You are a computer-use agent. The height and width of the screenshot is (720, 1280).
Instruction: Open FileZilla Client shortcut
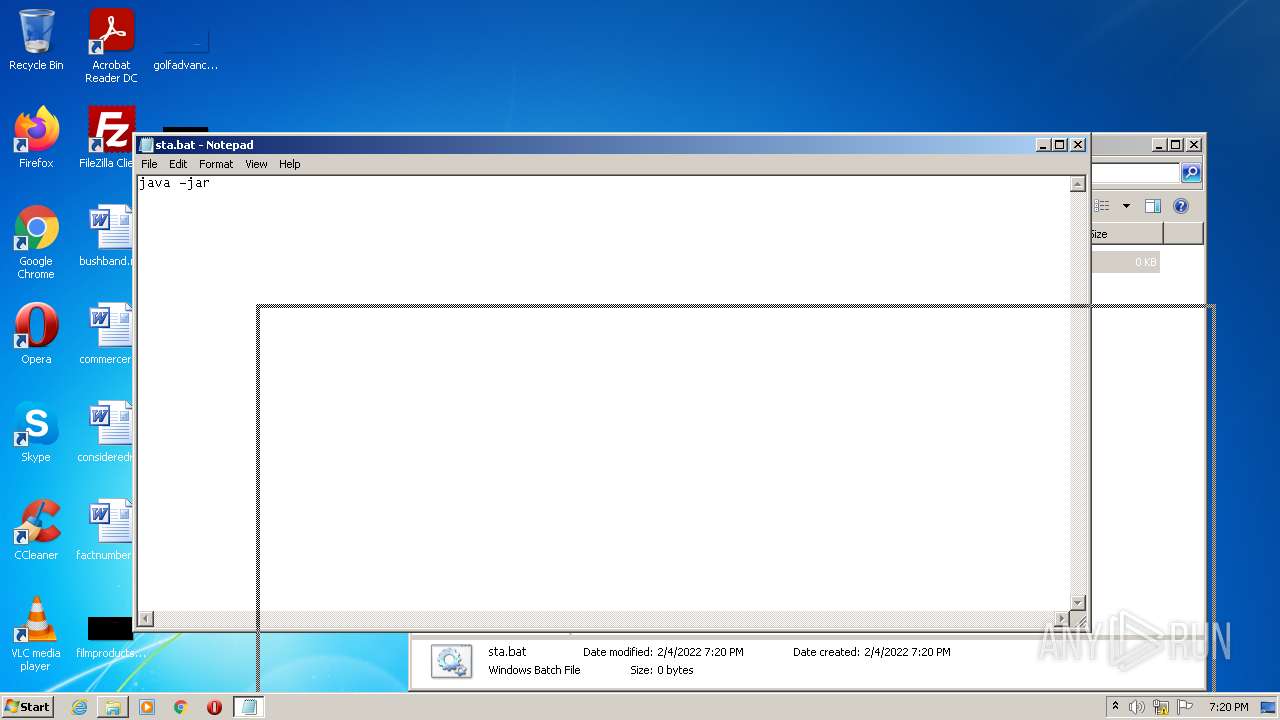pyautogui.click(x=108, y=137)
